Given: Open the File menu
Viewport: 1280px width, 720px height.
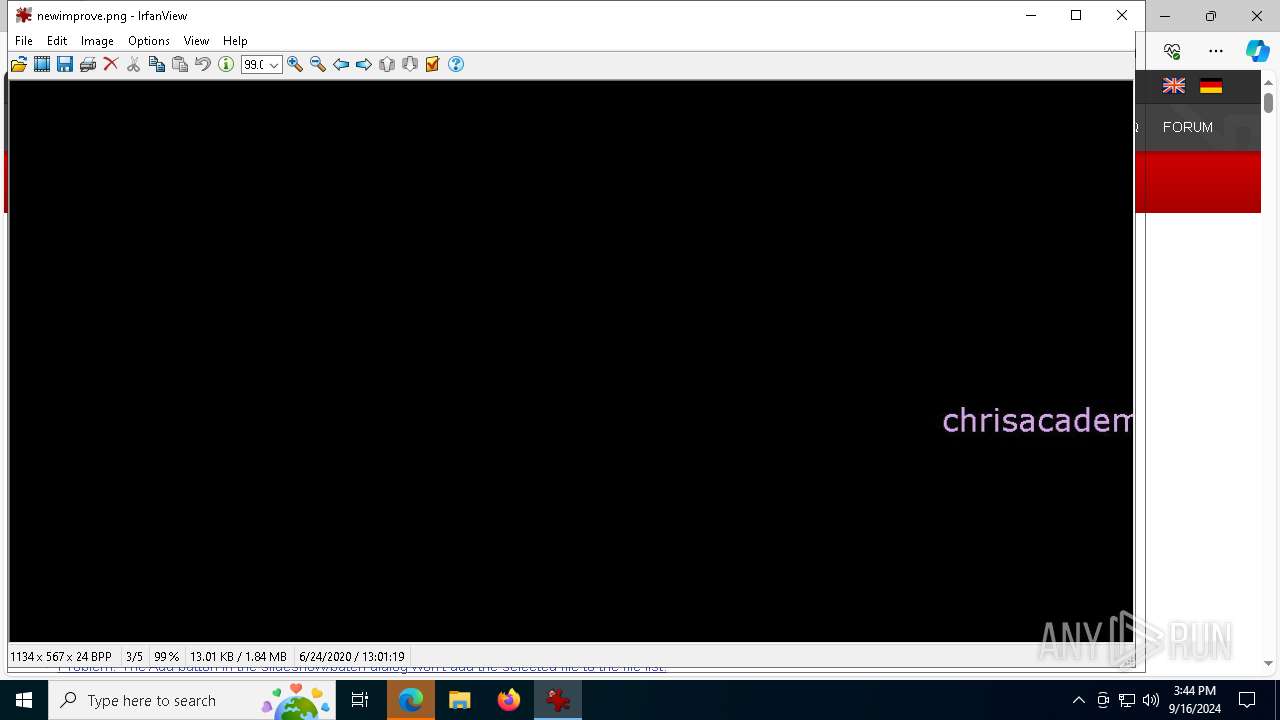Looking at the screenshot, I should click(x=24, y=41).
